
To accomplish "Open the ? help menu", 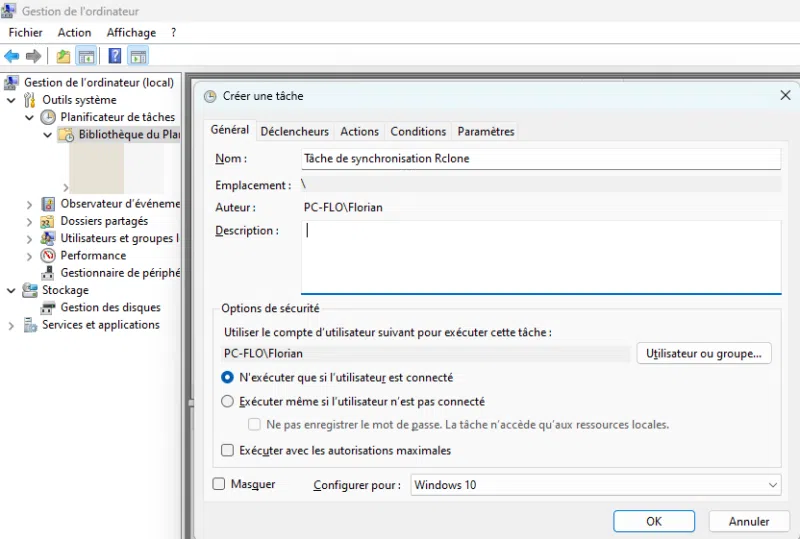I will point(173,33).
